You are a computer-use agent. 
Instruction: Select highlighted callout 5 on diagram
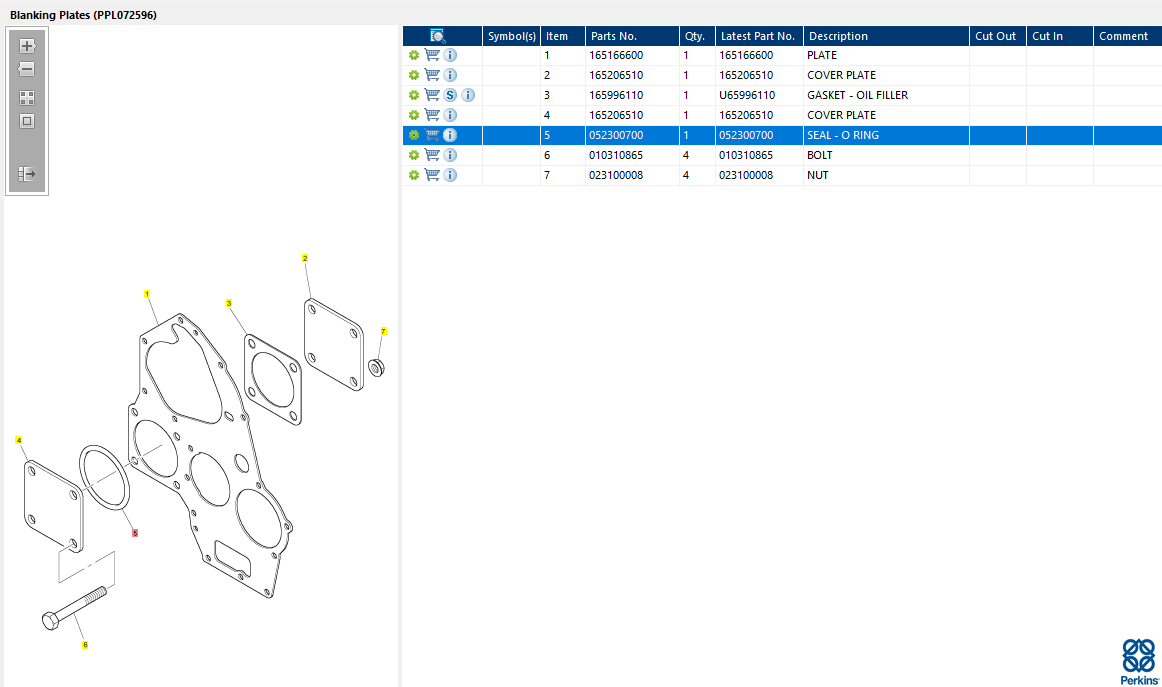tap(135, 533)
